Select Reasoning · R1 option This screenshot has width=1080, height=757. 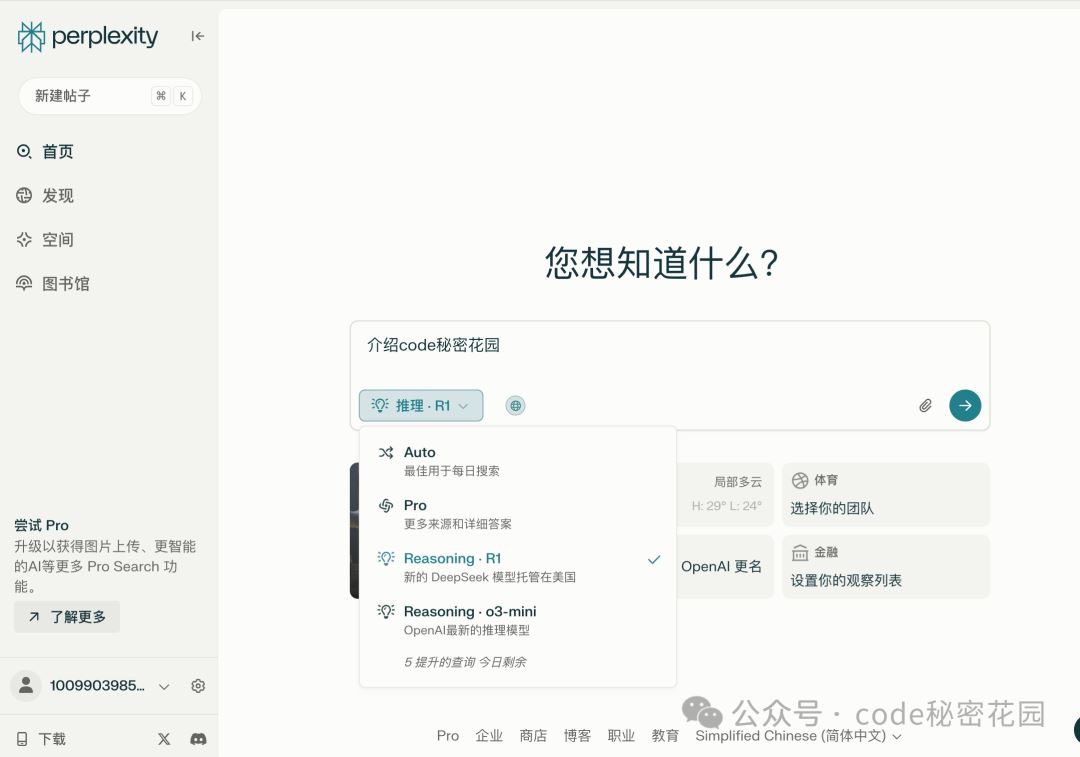(518, 567)
